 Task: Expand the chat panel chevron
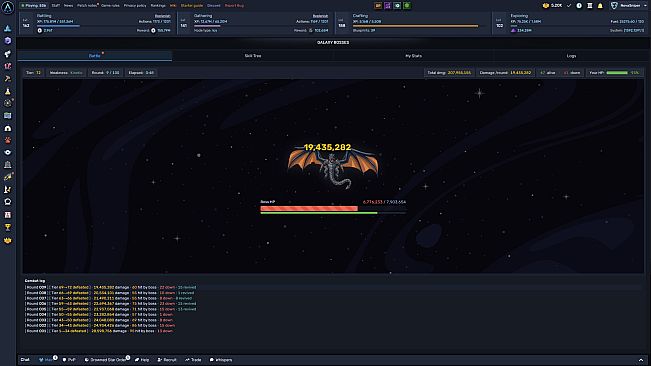point(641,360)
